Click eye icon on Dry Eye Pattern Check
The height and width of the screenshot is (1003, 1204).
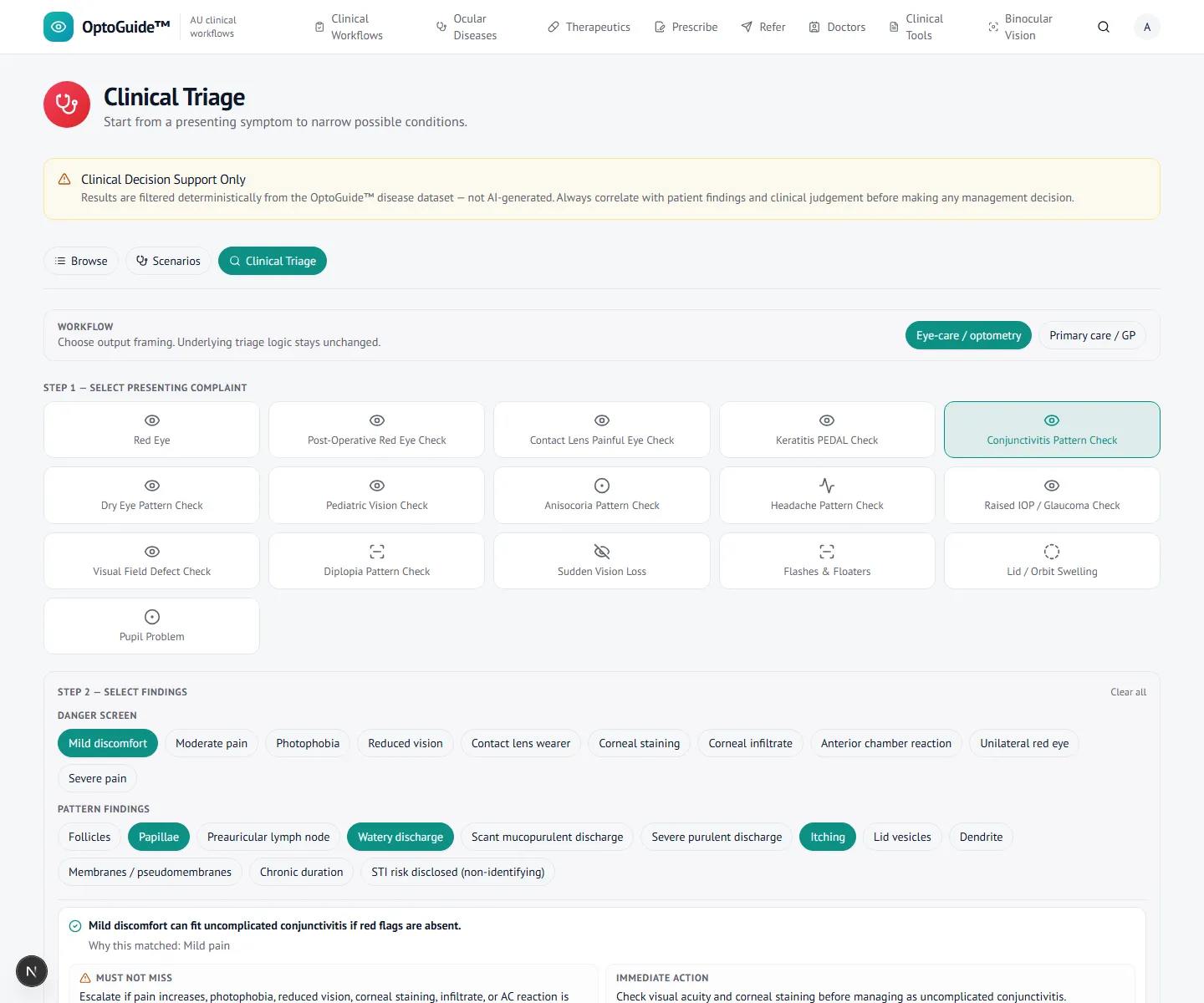152,486
